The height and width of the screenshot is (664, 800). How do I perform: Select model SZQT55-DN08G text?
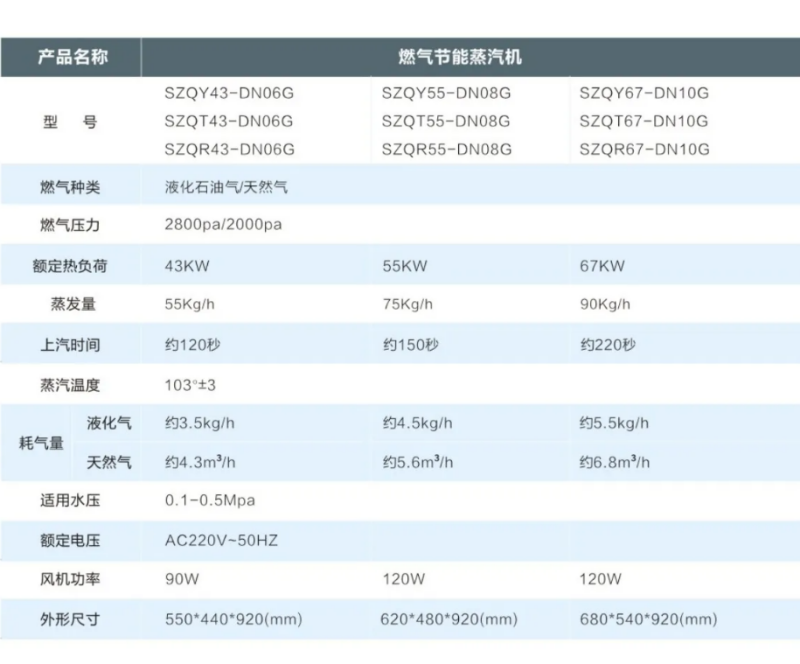coord(446,122)
